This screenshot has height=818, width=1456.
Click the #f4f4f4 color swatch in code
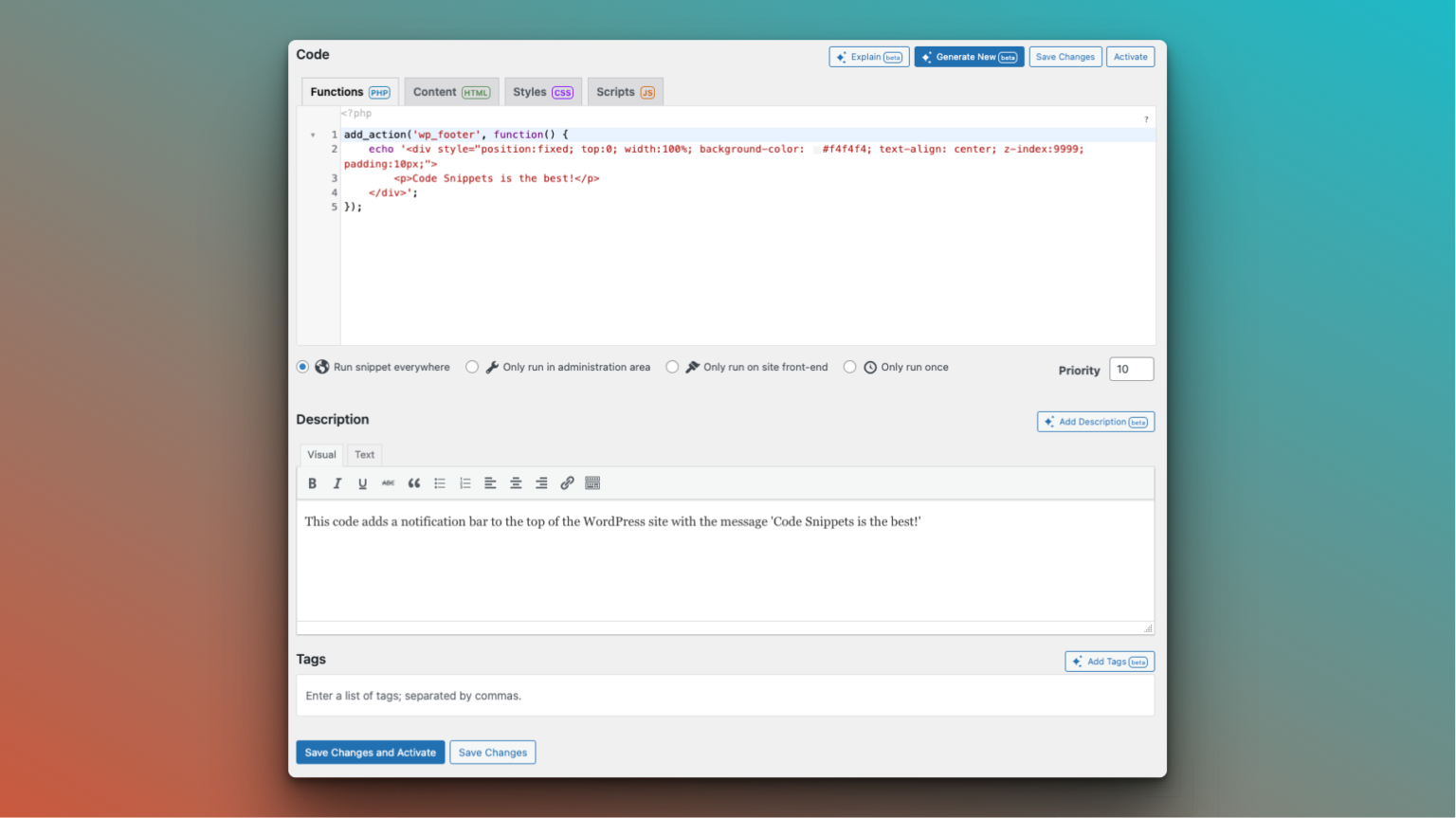point(817,149)
